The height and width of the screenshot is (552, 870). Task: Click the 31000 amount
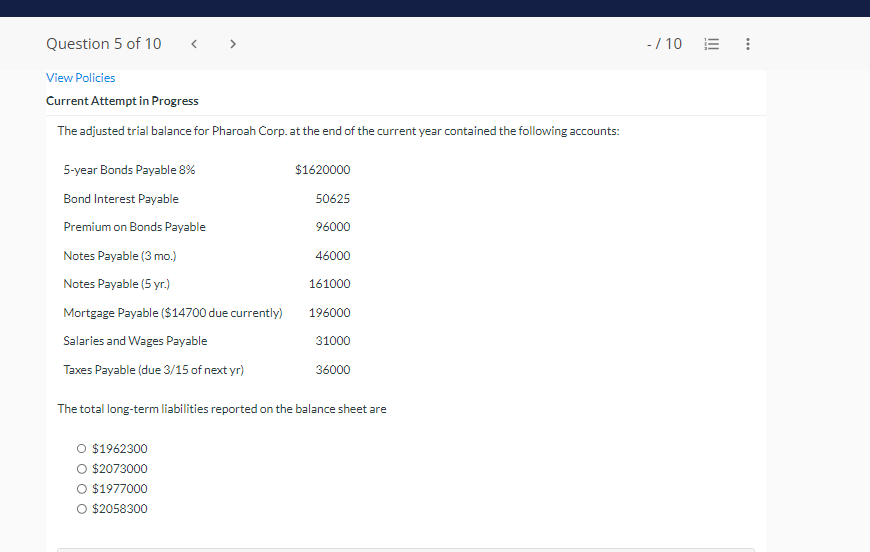pos(333,341)
